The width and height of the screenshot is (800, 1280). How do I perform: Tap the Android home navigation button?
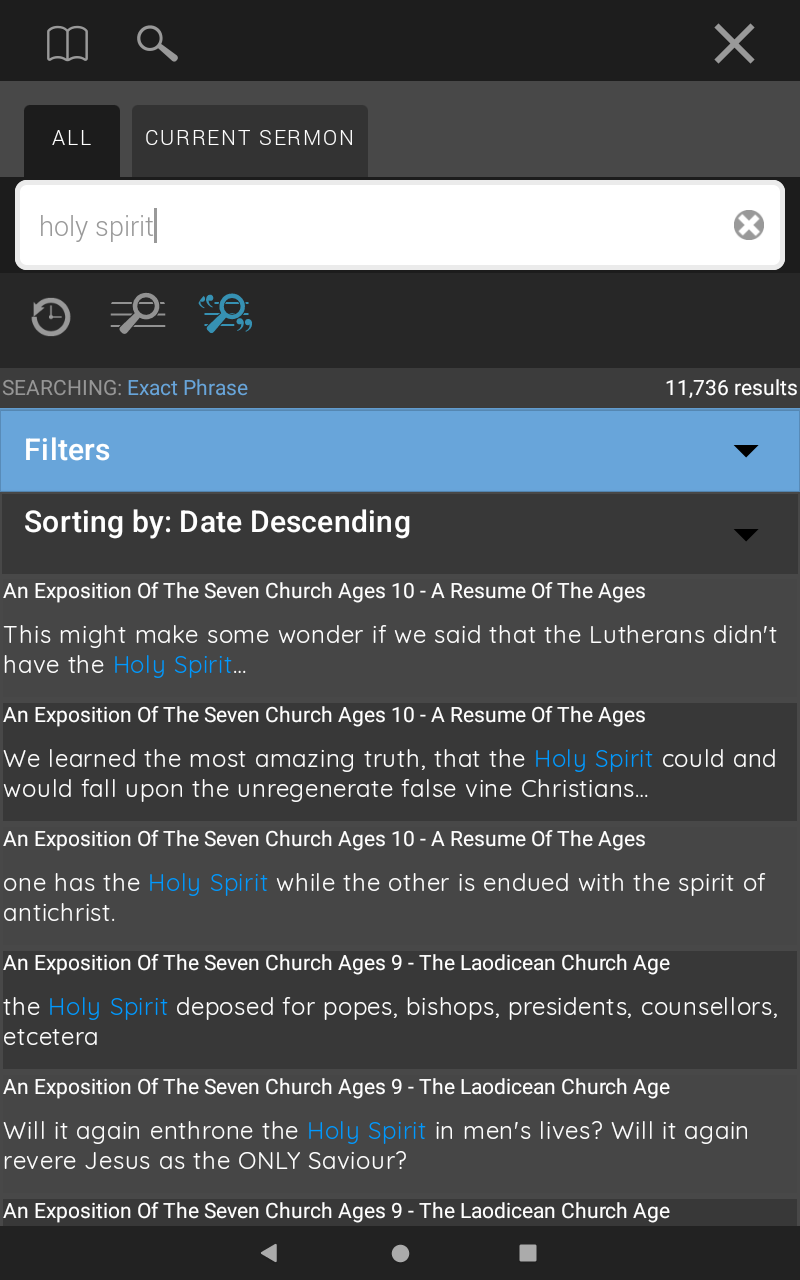pyautogui.click(x=400, y=1253)
